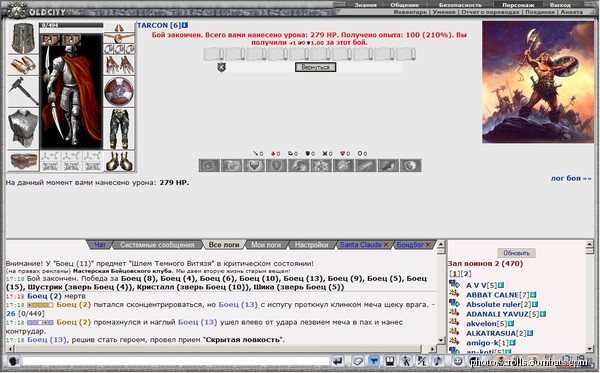Image resolution: width=600 pixels, height=373 pixels.
Task: Open the round shield equipment slot
Action: 119,92
